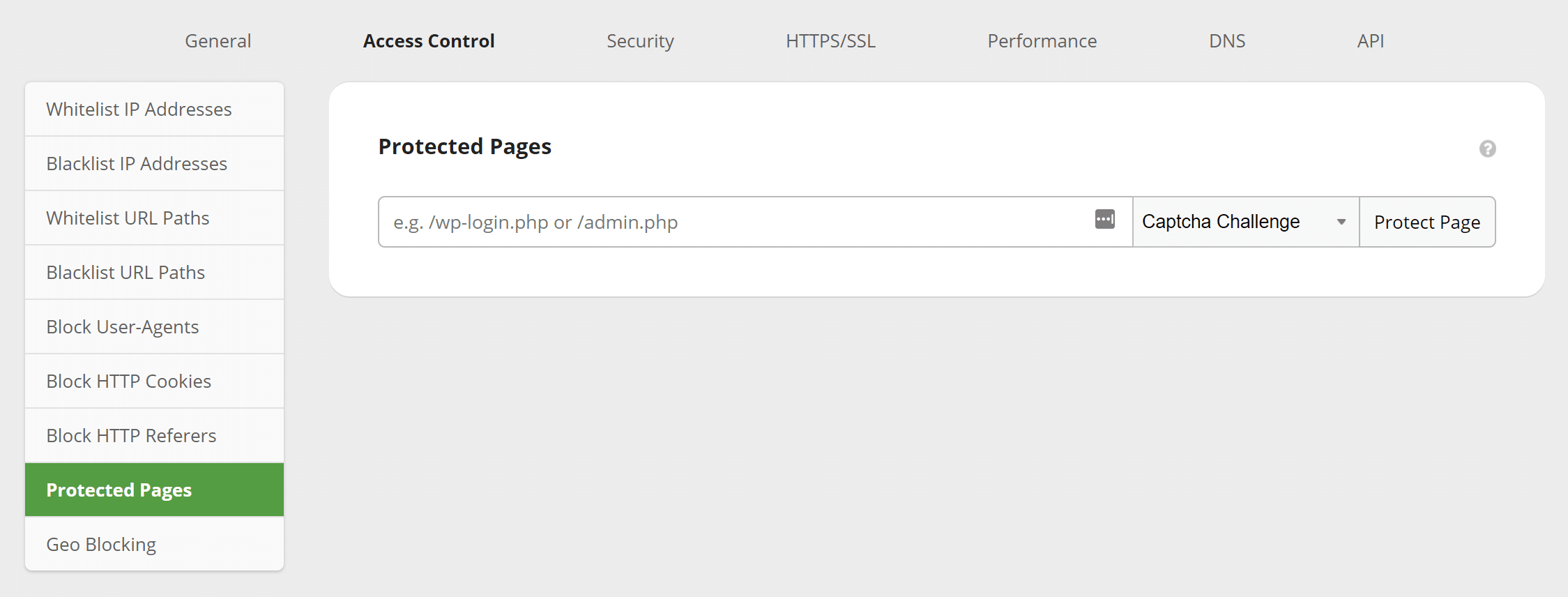Go to Whitelist URL Paths

click(154, 218)
